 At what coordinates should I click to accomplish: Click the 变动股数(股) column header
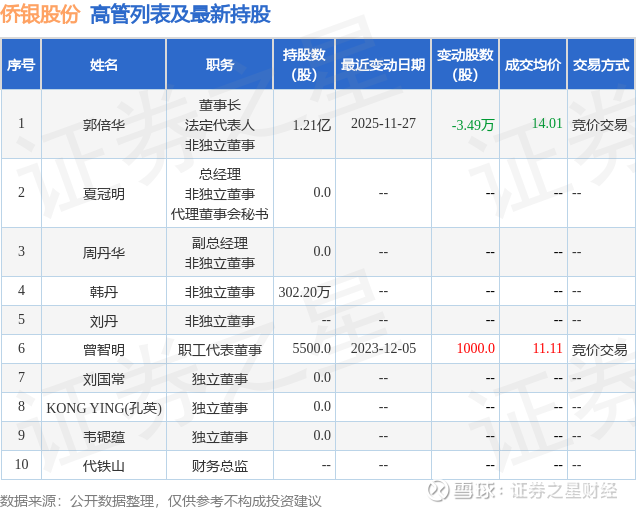click(465, 64)
